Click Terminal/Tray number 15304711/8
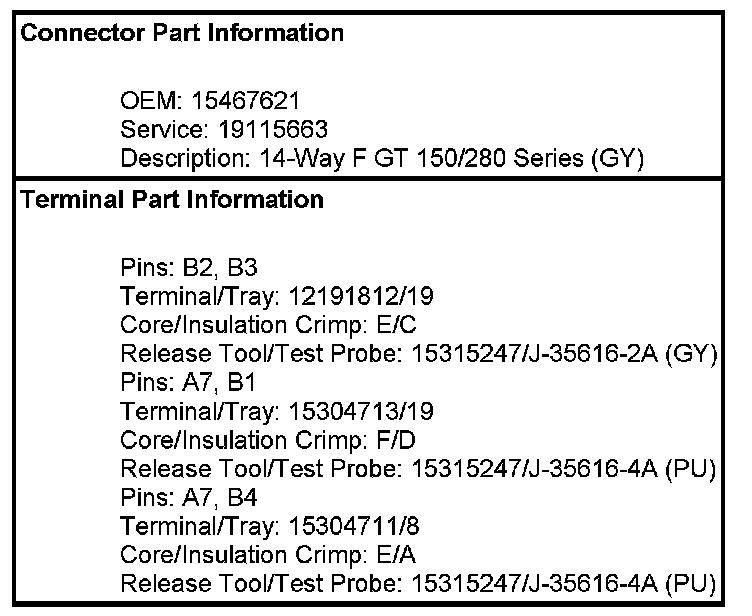Viewport: 752px width, 616px height. pyautogui.click(x=342, y=526)
